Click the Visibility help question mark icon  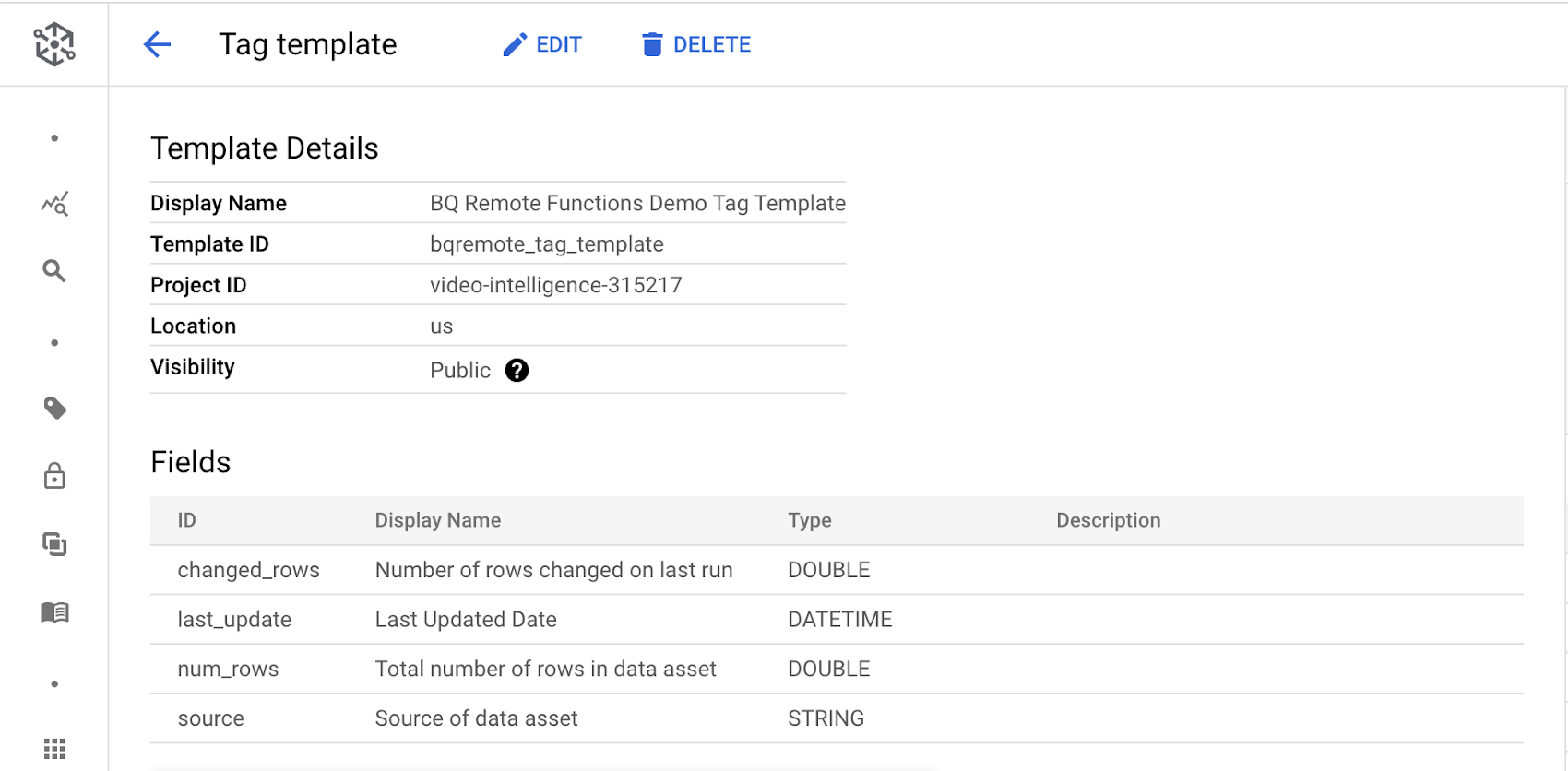tap(517, 370)
